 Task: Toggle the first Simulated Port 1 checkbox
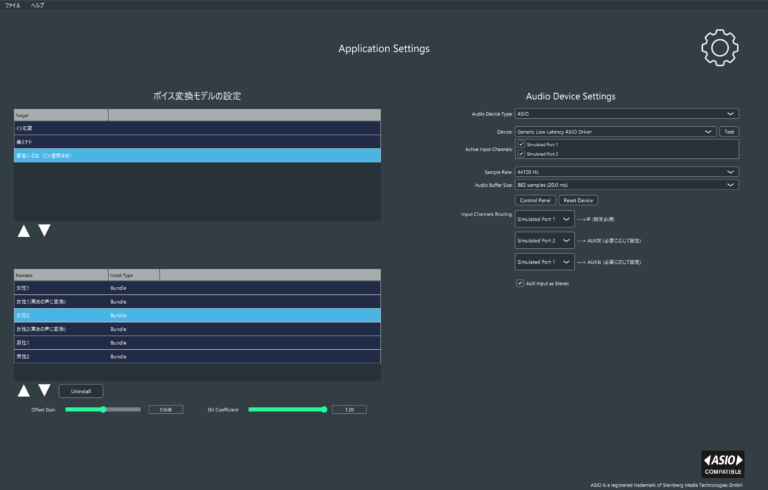[522, 145]
